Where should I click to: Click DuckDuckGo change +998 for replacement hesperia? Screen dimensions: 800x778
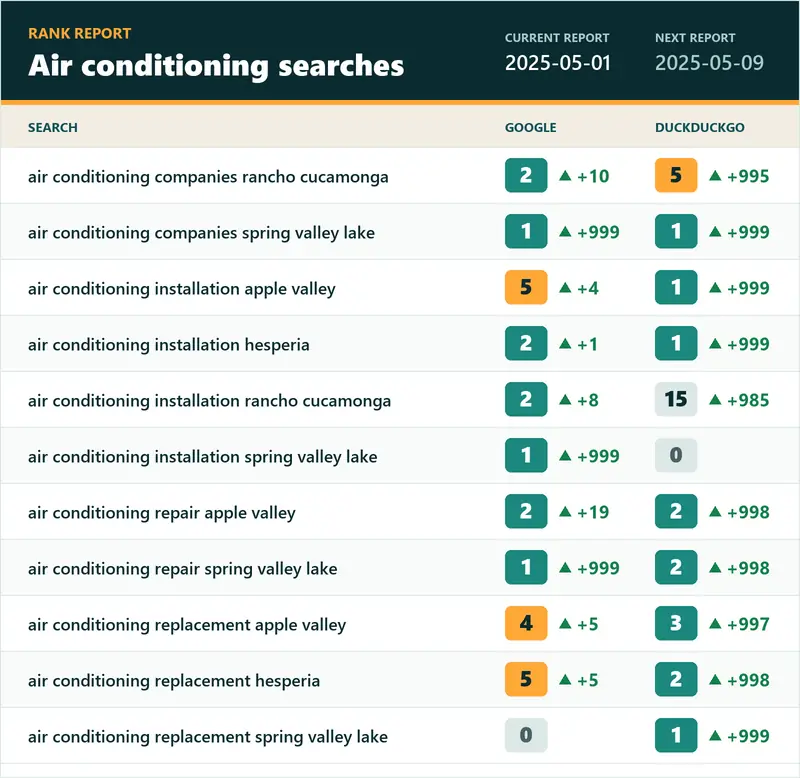[x=739, y=681]
